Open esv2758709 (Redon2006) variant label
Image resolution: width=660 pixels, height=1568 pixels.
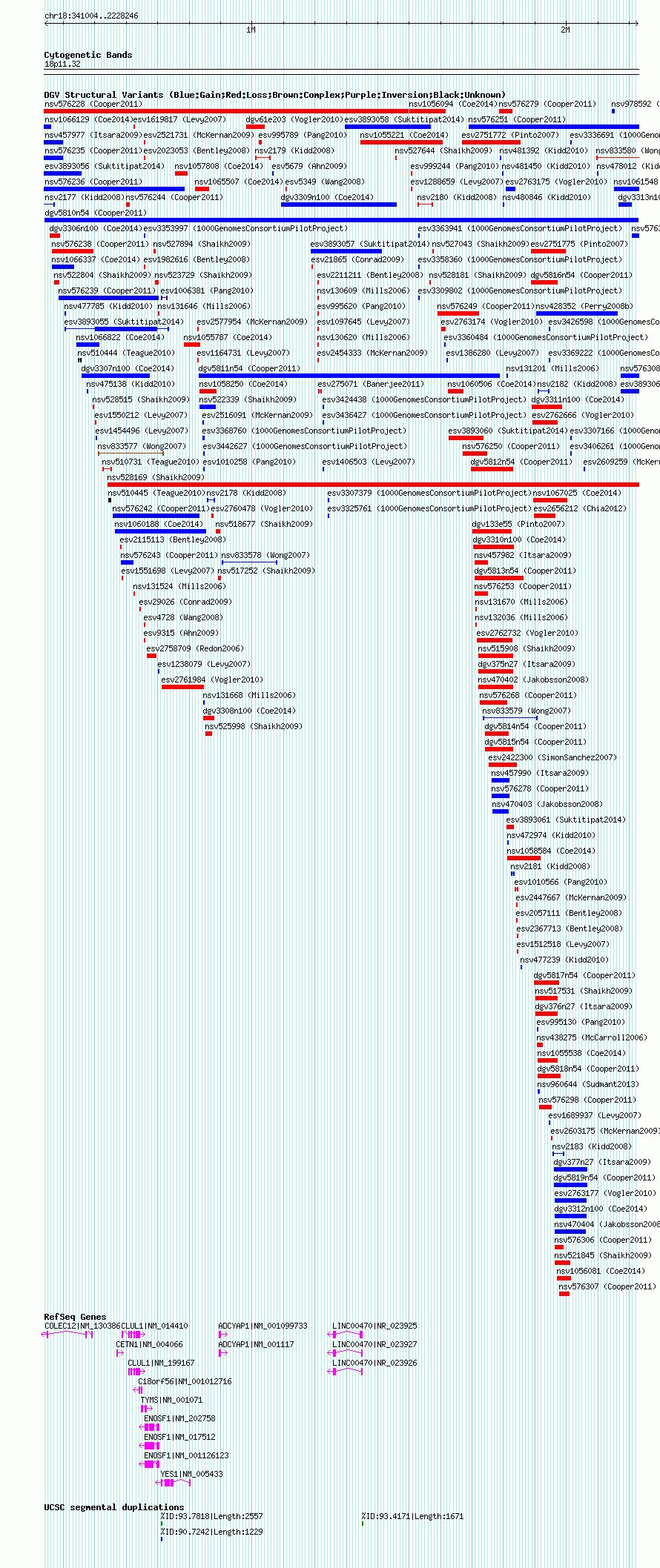pyautogui.click(x=194, y=648)
